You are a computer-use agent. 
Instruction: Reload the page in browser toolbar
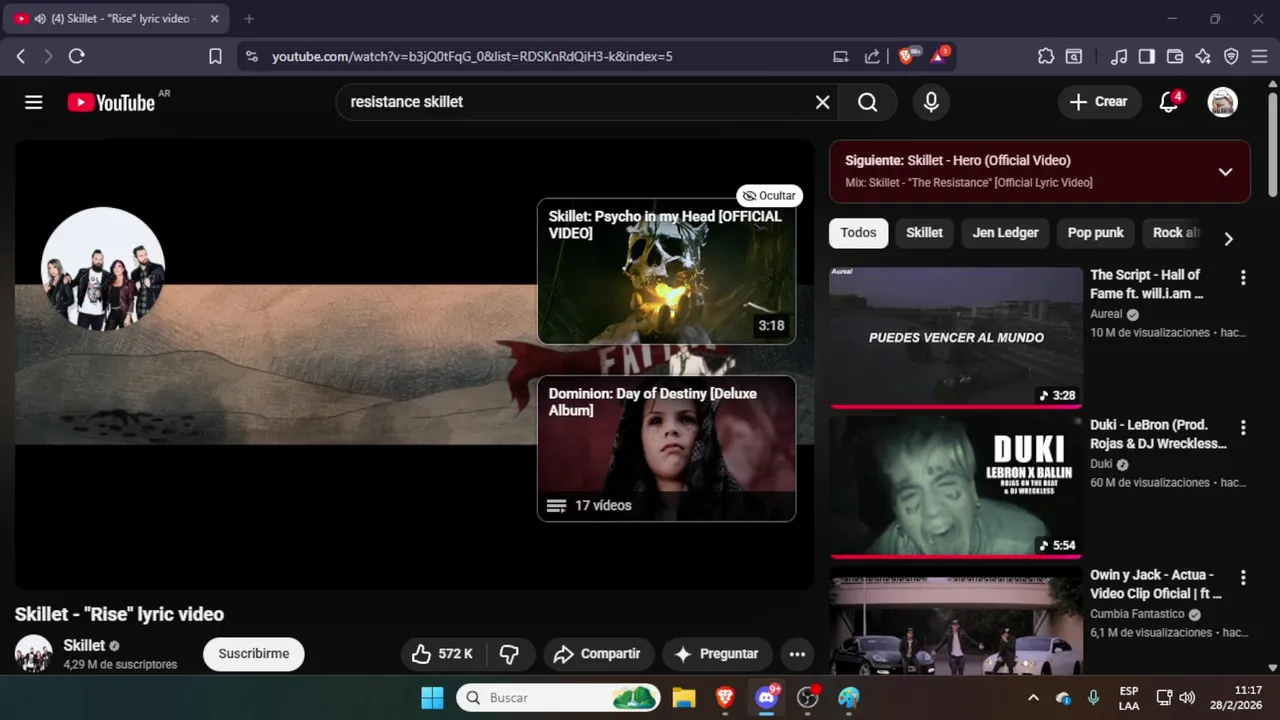point(76,57)
